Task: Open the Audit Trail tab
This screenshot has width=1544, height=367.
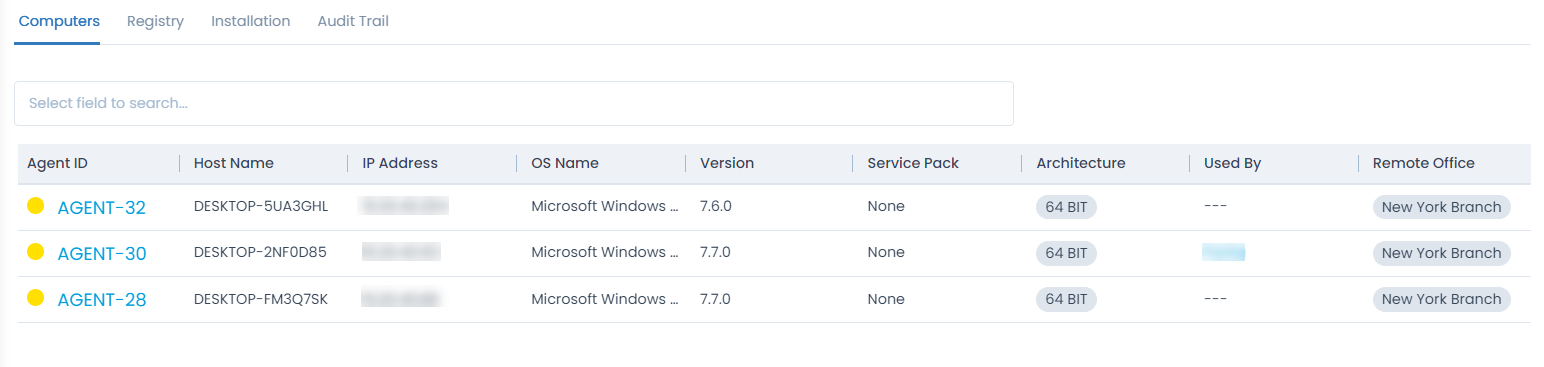Action: pos(353,21)
